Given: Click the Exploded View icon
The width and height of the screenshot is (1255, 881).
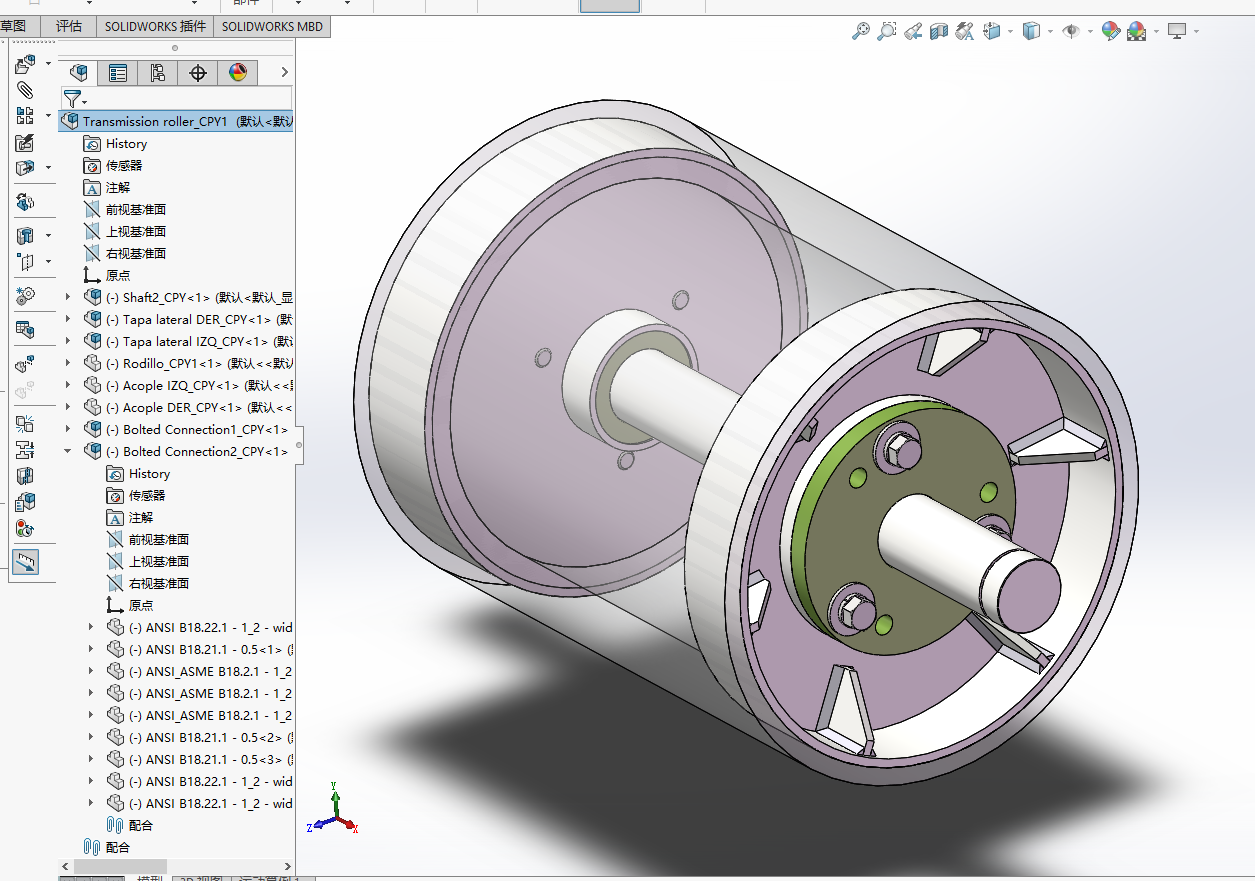Looking at the screenshot, I should click(x=25, y=365).
